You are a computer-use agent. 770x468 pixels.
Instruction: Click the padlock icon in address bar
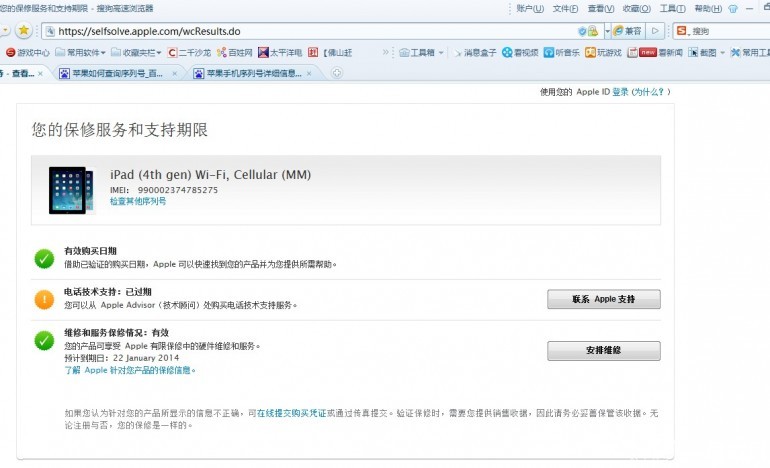593,31
